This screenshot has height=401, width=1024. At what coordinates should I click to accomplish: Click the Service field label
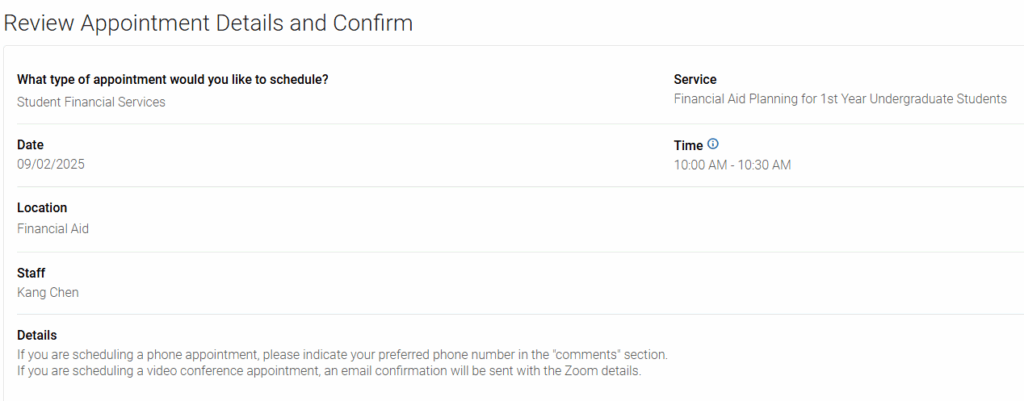(695, 79)
